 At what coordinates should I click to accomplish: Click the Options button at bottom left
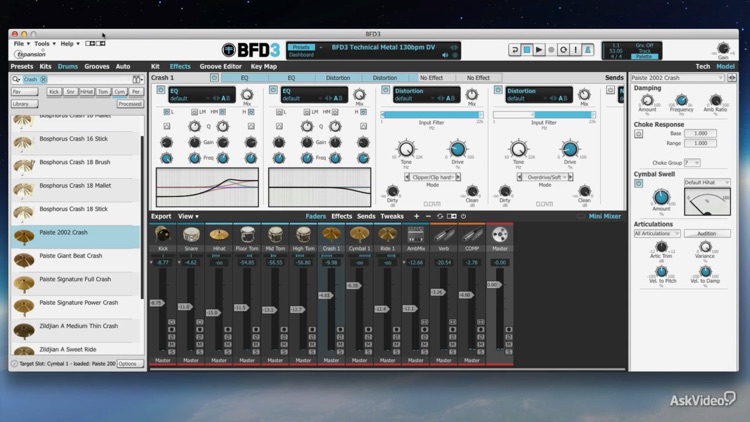[x=129, y=364]
